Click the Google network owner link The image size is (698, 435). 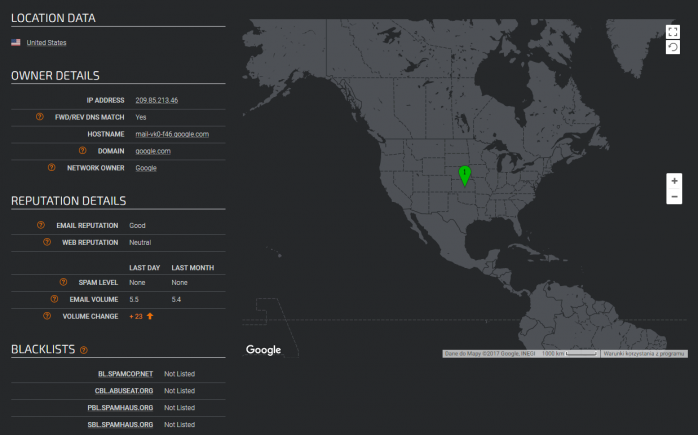click(146, 168)
